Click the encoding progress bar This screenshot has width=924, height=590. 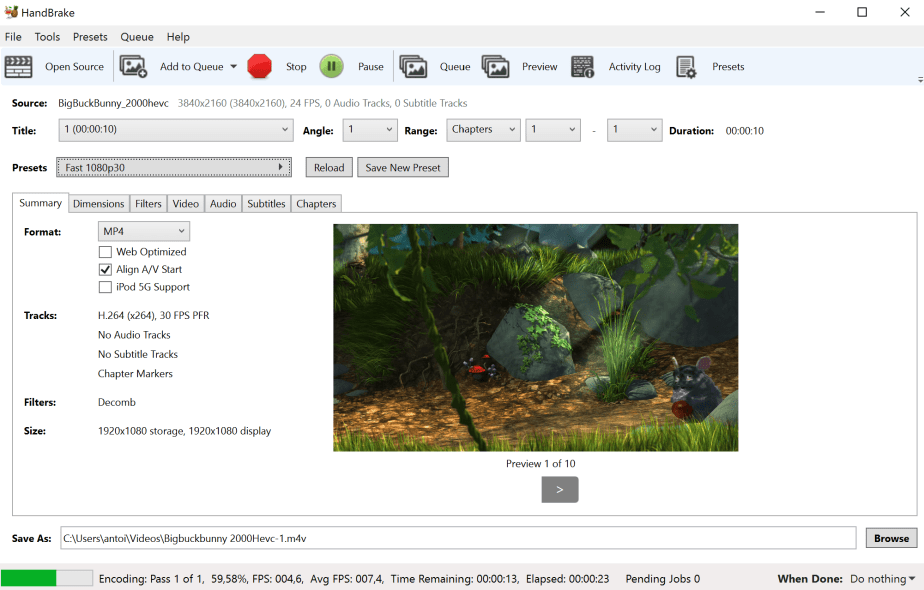point(47,578)
